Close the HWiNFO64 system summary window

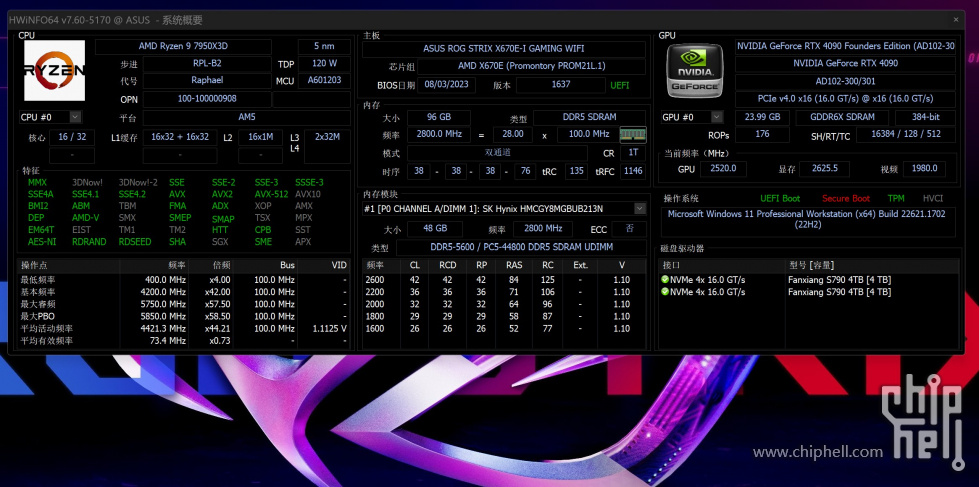point(955,19)
